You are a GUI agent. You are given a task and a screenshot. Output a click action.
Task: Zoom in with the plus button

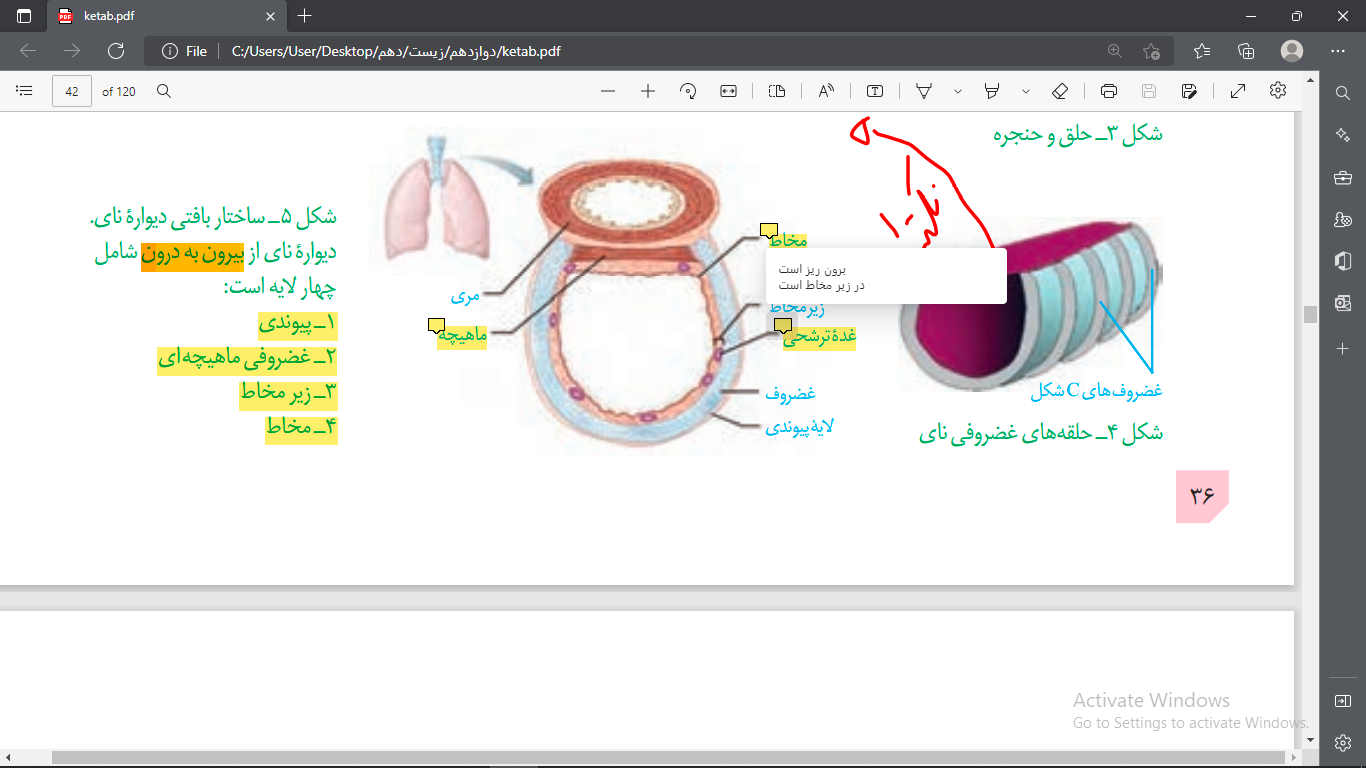648,91
